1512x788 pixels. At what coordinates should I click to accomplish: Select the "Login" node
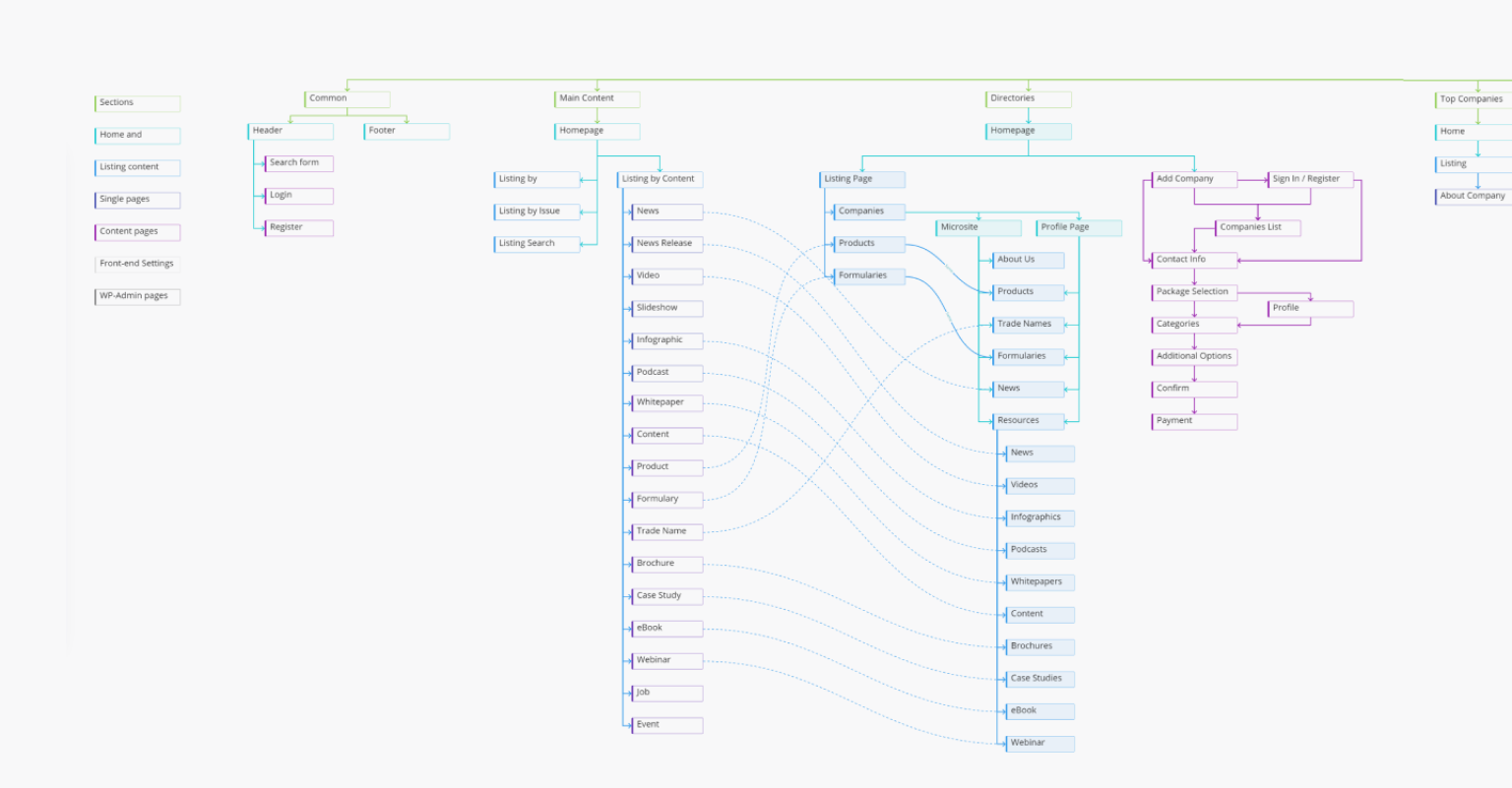pos(299,196)
